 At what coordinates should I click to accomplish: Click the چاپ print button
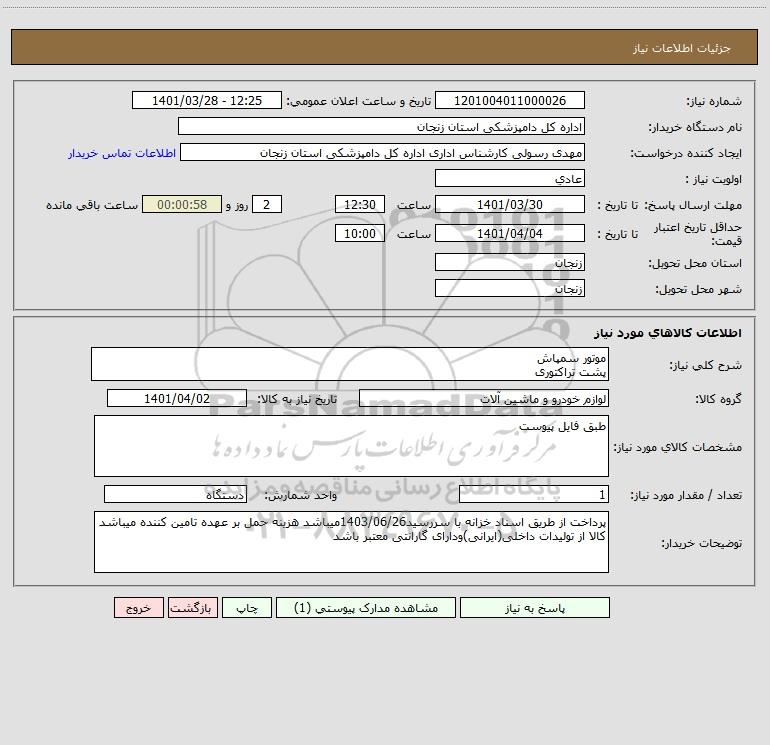[247, 607]
